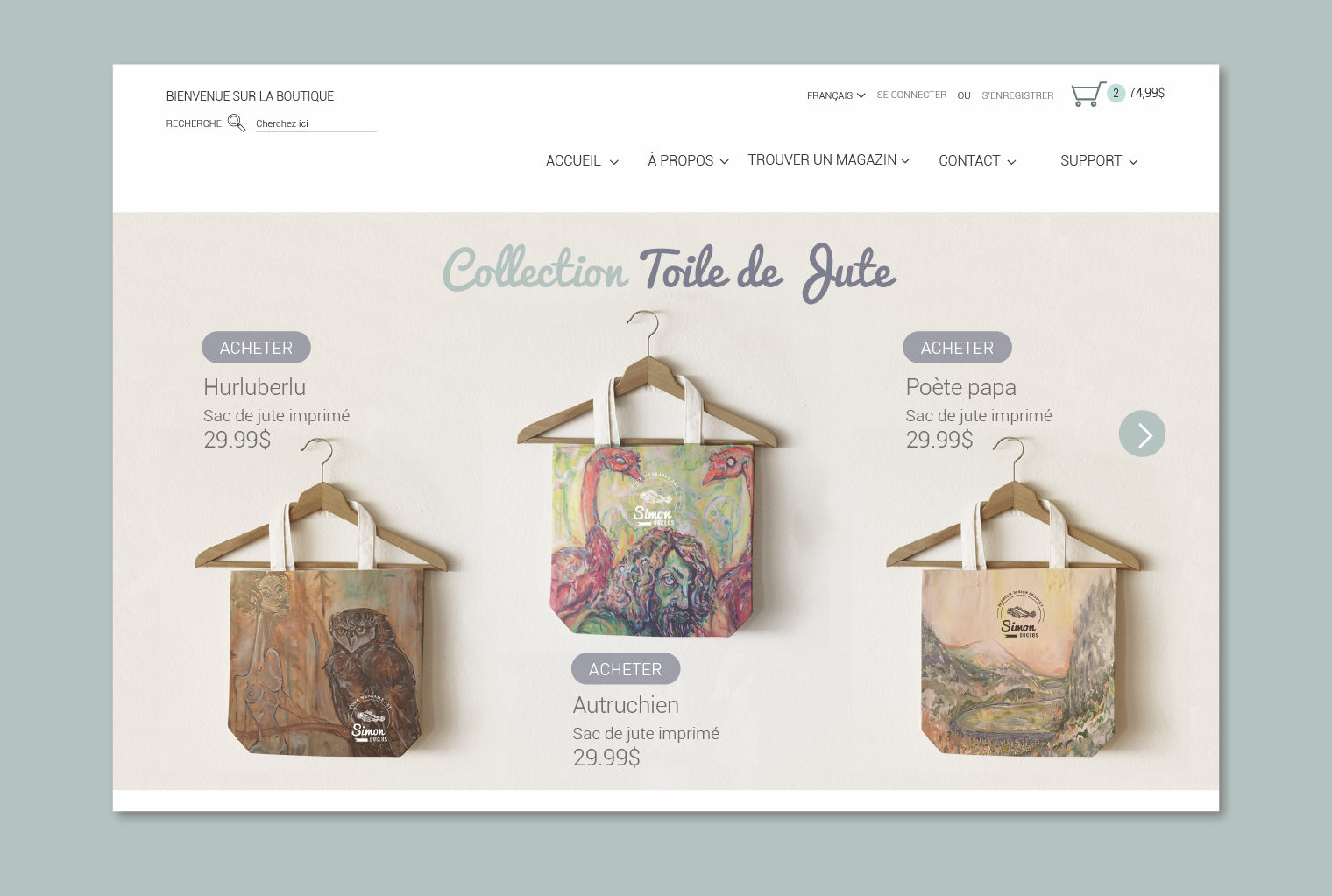
Task: Open the Contact menu
Action: click(x=977, y=160)
